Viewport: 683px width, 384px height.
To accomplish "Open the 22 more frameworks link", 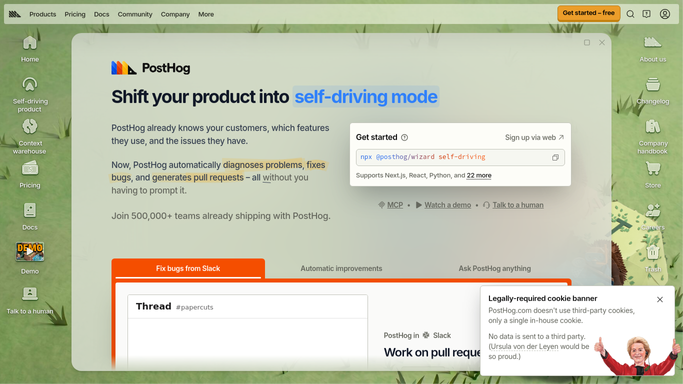I will point(479,175).
